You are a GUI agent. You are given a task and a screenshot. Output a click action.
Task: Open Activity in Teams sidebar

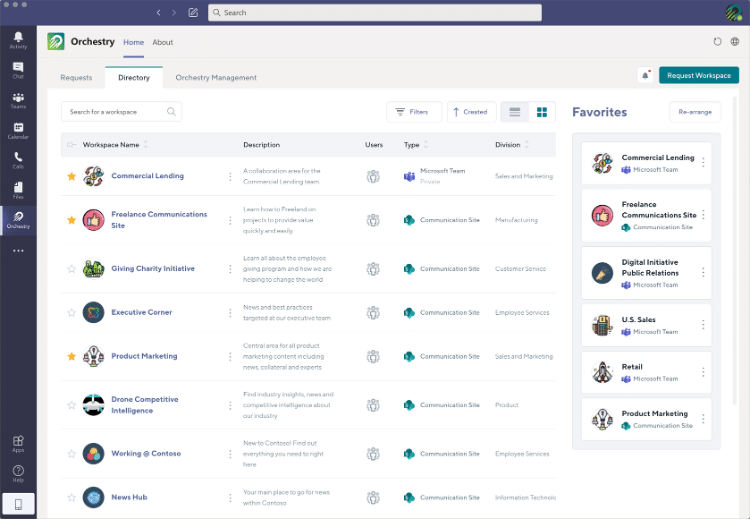coord(18,40)
